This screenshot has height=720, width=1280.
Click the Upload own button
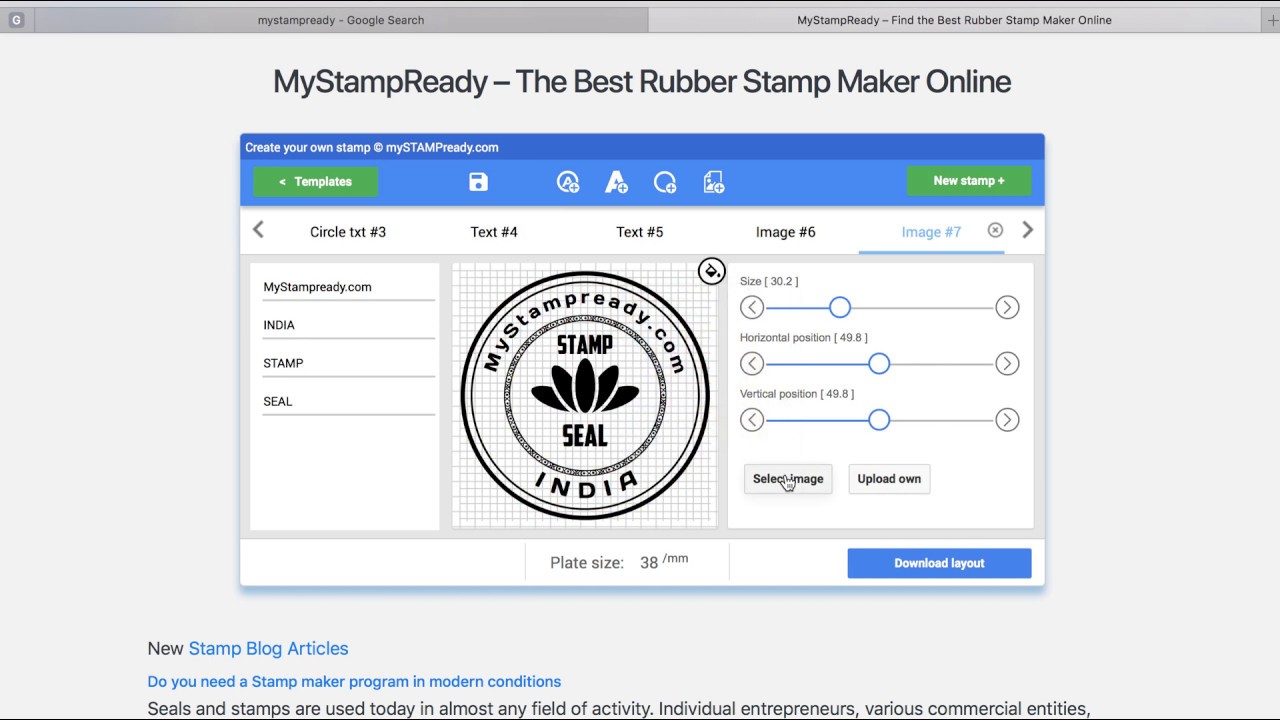point(889,479)
